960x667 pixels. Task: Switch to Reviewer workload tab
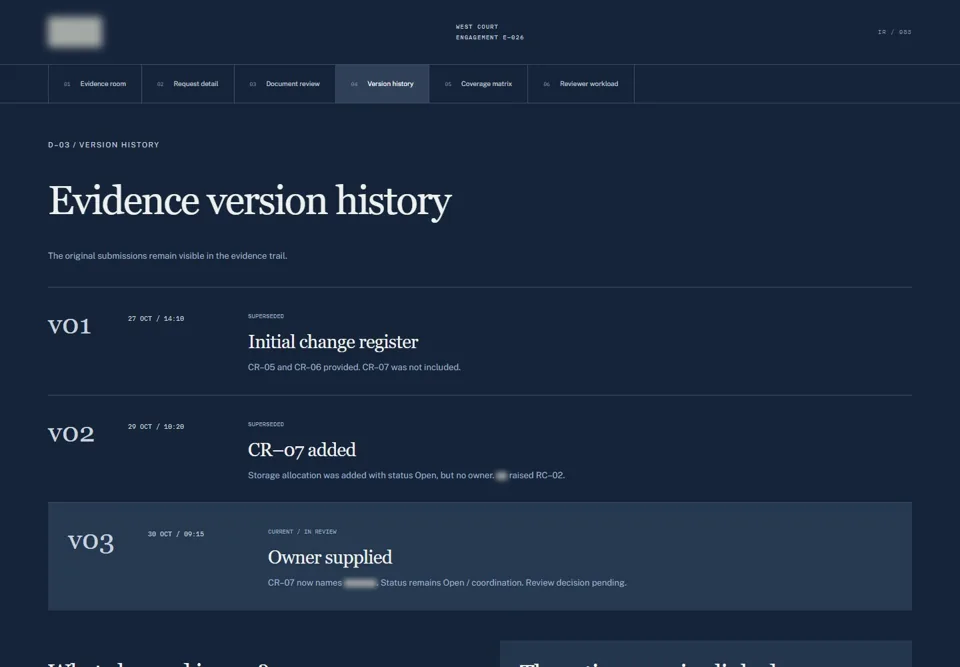[x=581, y=84]
